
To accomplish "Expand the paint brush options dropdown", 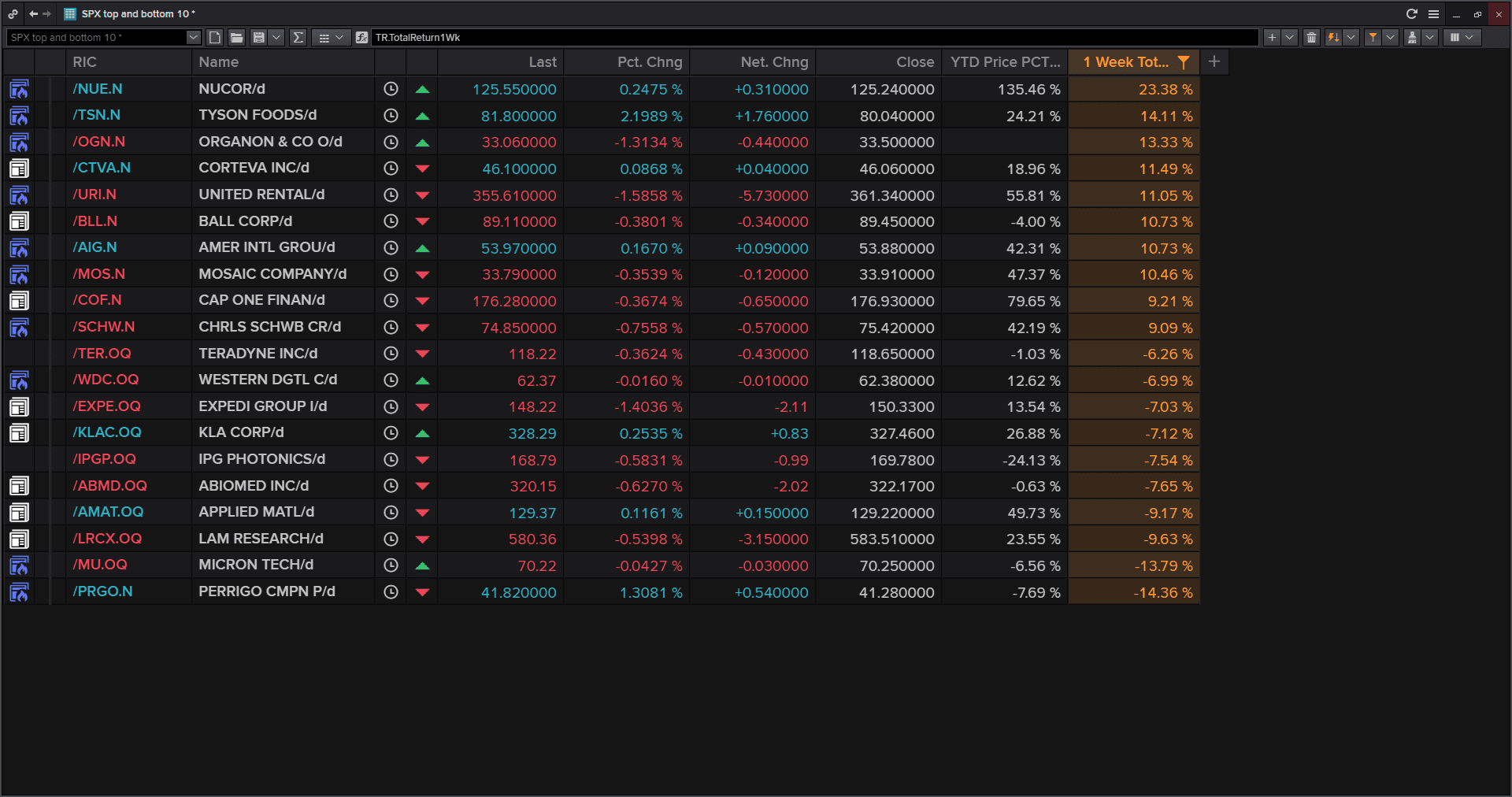I will (x=1429, y=37).
